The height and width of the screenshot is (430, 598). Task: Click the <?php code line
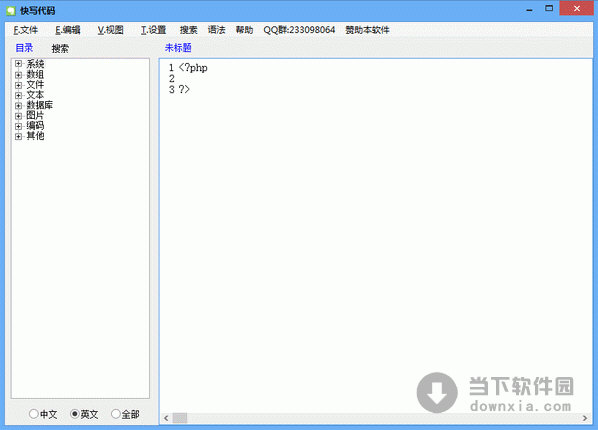click(193, 68)
